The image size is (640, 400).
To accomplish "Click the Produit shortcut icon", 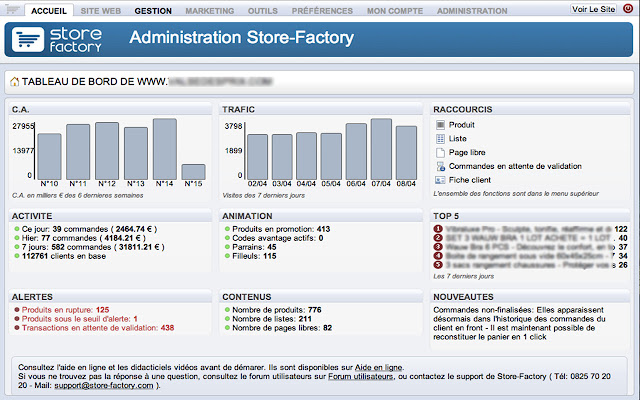I will tap(440, 125).
